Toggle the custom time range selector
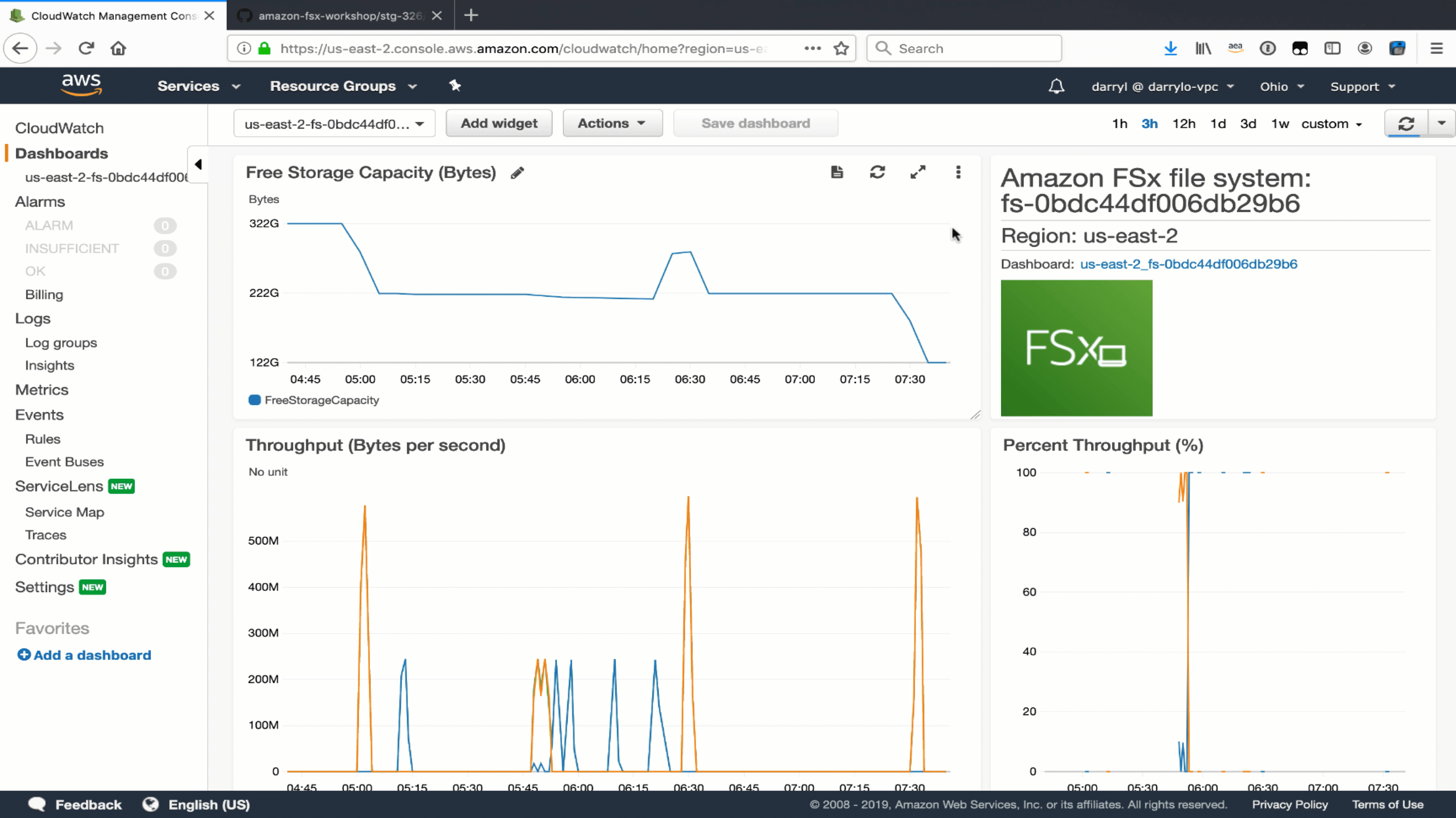Screen dimensions: 1456x818 point(1331,123)
